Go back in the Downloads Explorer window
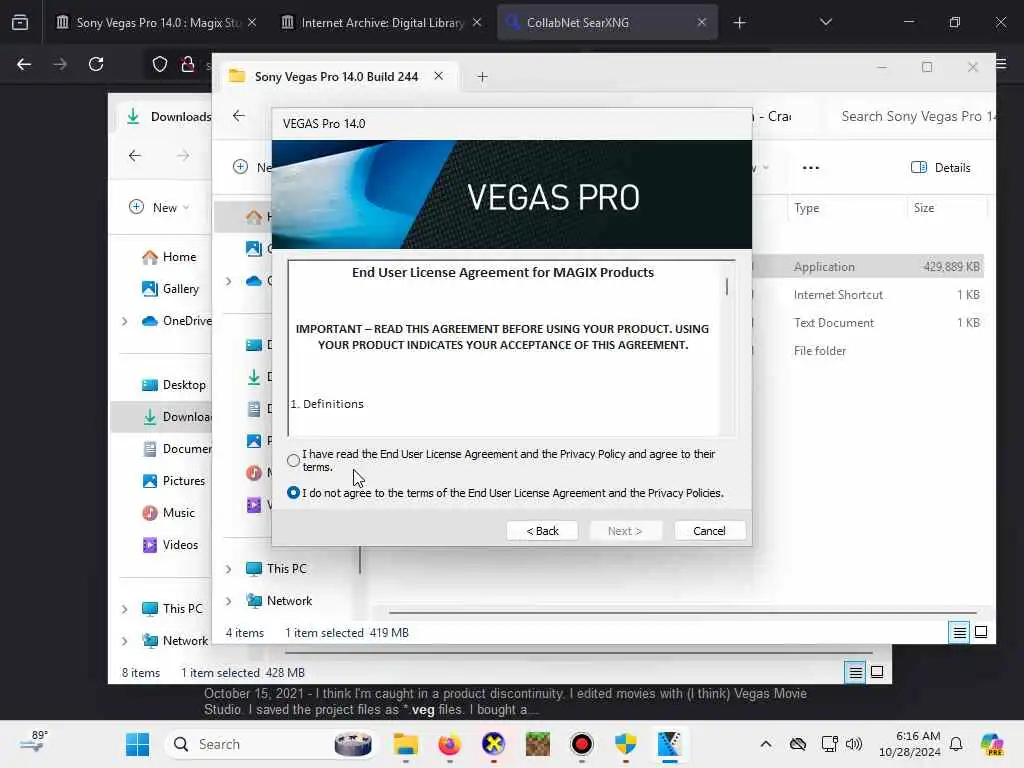Screen dimensions: 1024x768 tap(135, 155)
